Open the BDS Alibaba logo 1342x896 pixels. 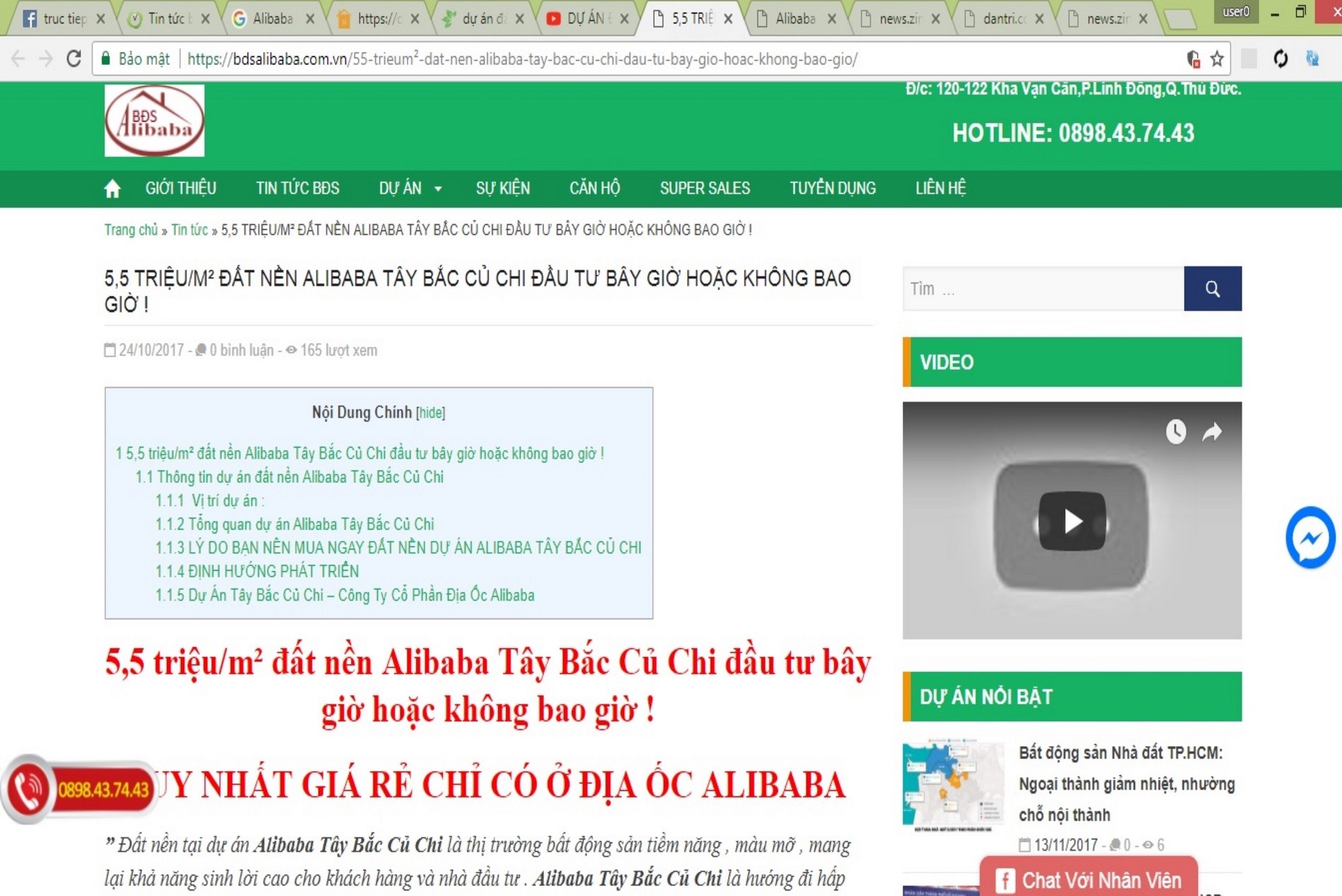(155, 121)
